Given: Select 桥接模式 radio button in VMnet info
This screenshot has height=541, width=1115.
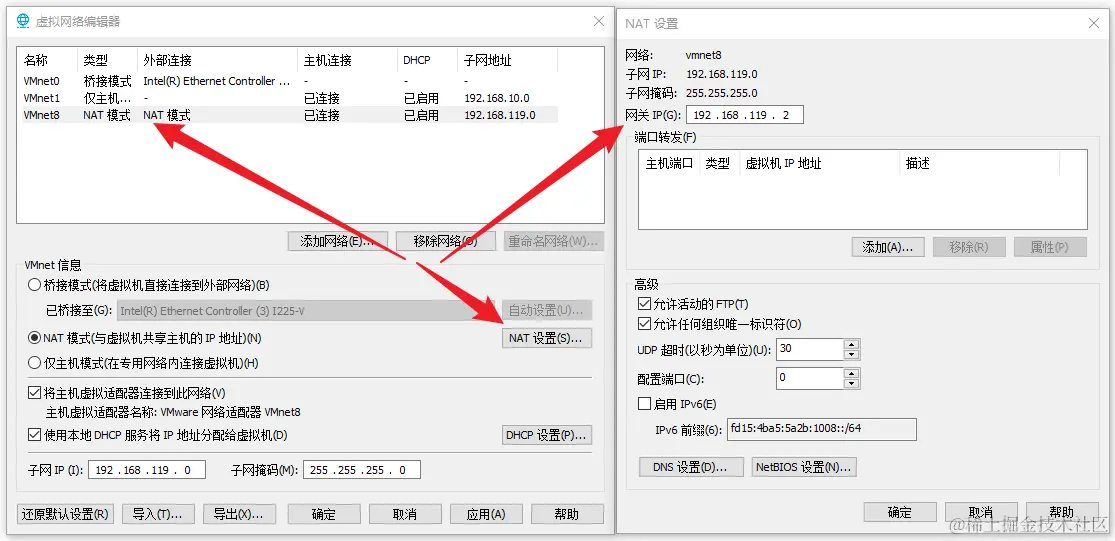Looking at the screenshot, I should [x=34, y=286].
